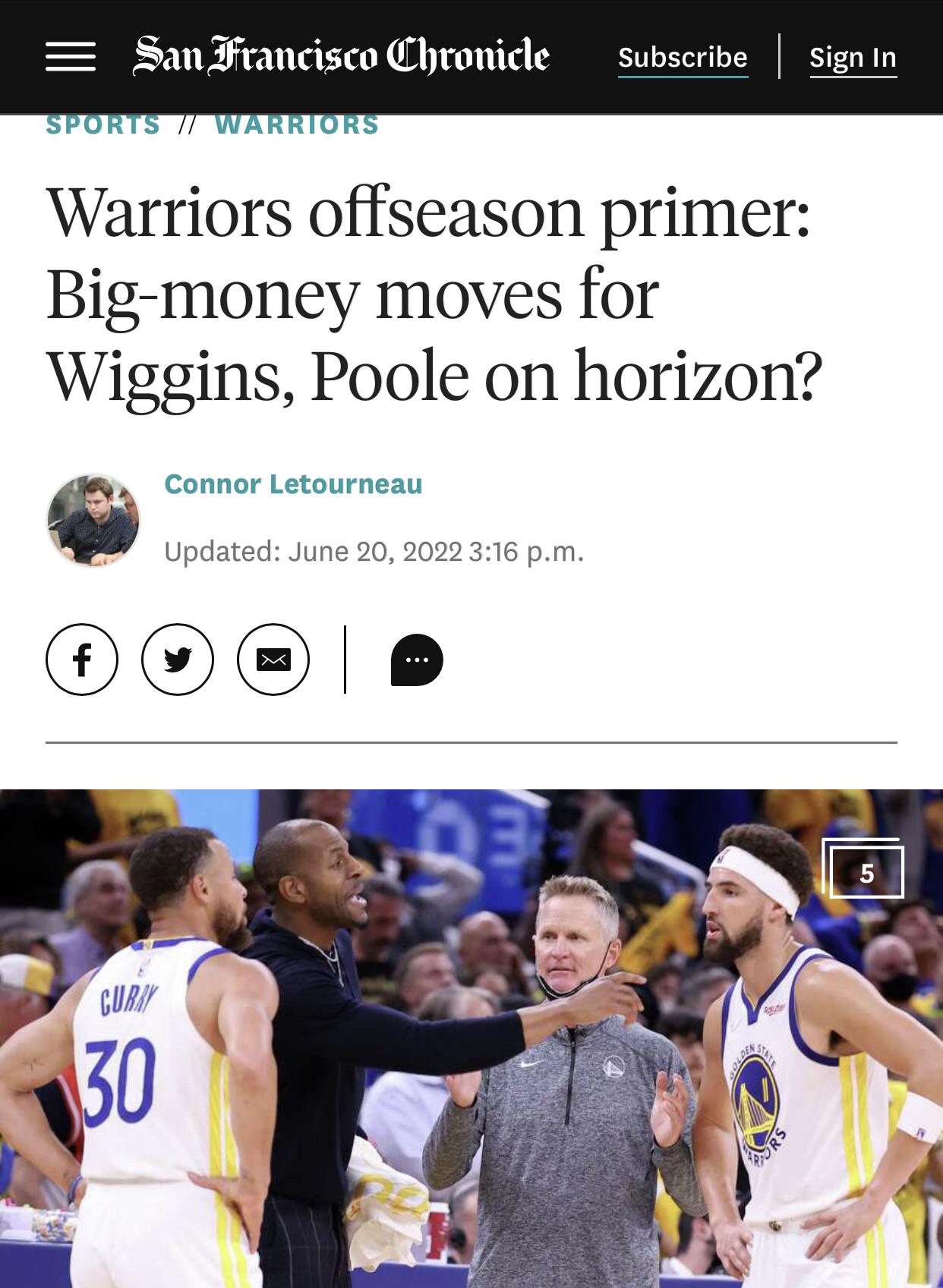Share article via Facebook icon
The image size is (943, 1288).
[82, 659]
